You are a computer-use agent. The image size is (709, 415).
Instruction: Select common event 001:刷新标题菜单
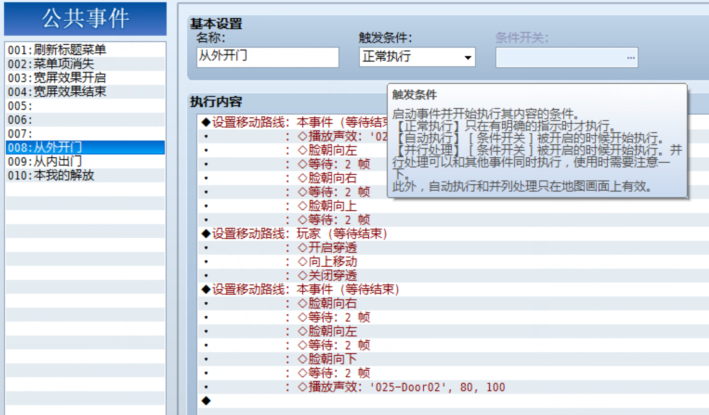(x=85, y=50)
